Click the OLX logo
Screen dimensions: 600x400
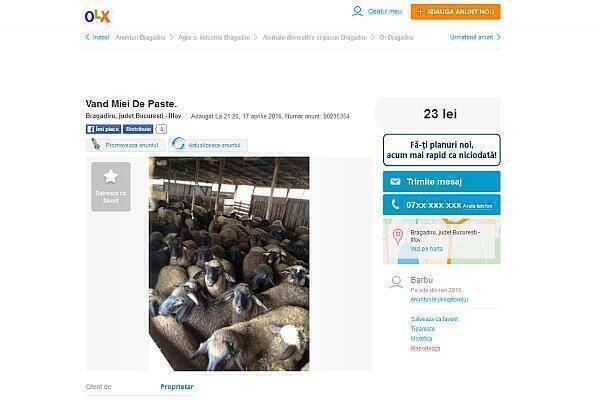coord(97,16)
